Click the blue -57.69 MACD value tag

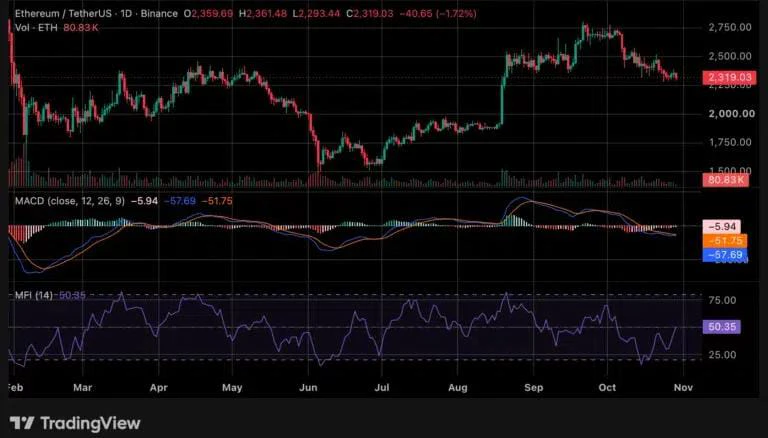[725, 255]
